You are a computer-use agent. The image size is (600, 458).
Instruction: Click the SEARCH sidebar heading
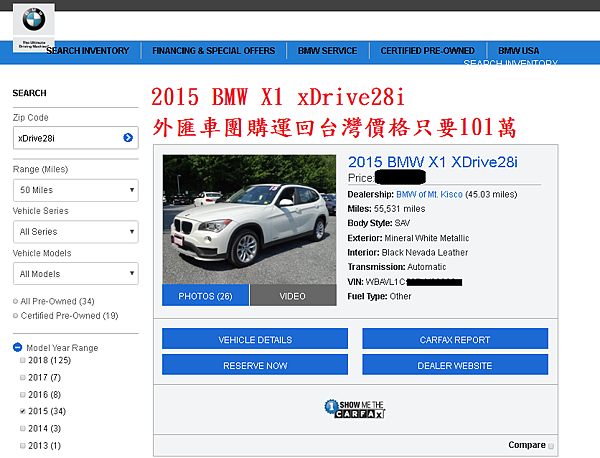click(x=29, y=93)
